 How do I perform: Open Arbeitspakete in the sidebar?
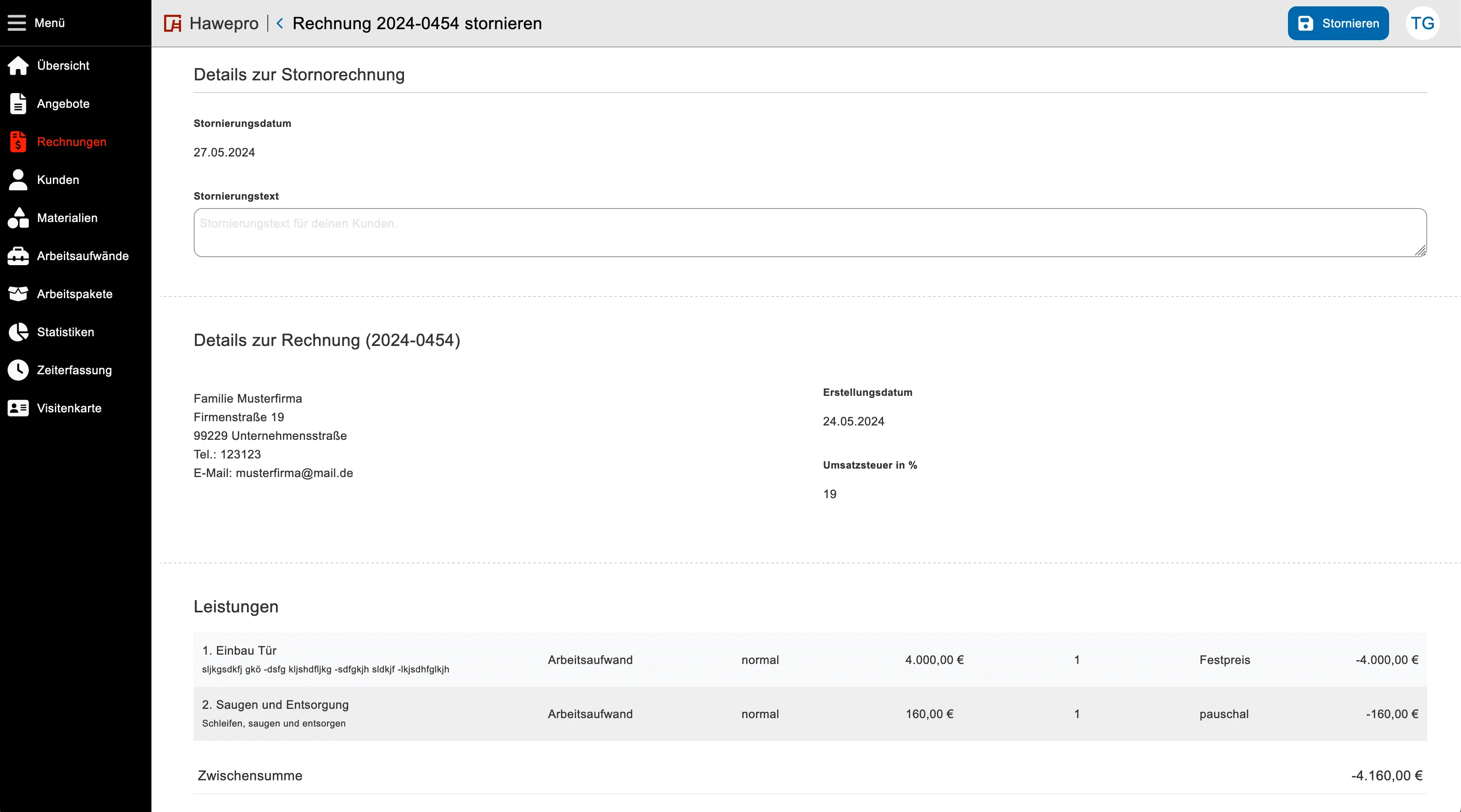coord(75,294)
